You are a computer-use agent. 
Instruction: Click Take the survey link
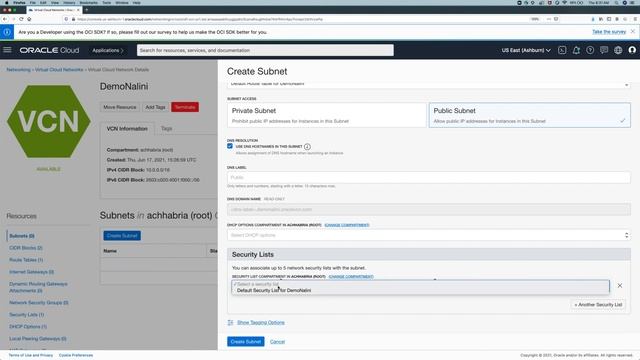[x=609, y=32]
